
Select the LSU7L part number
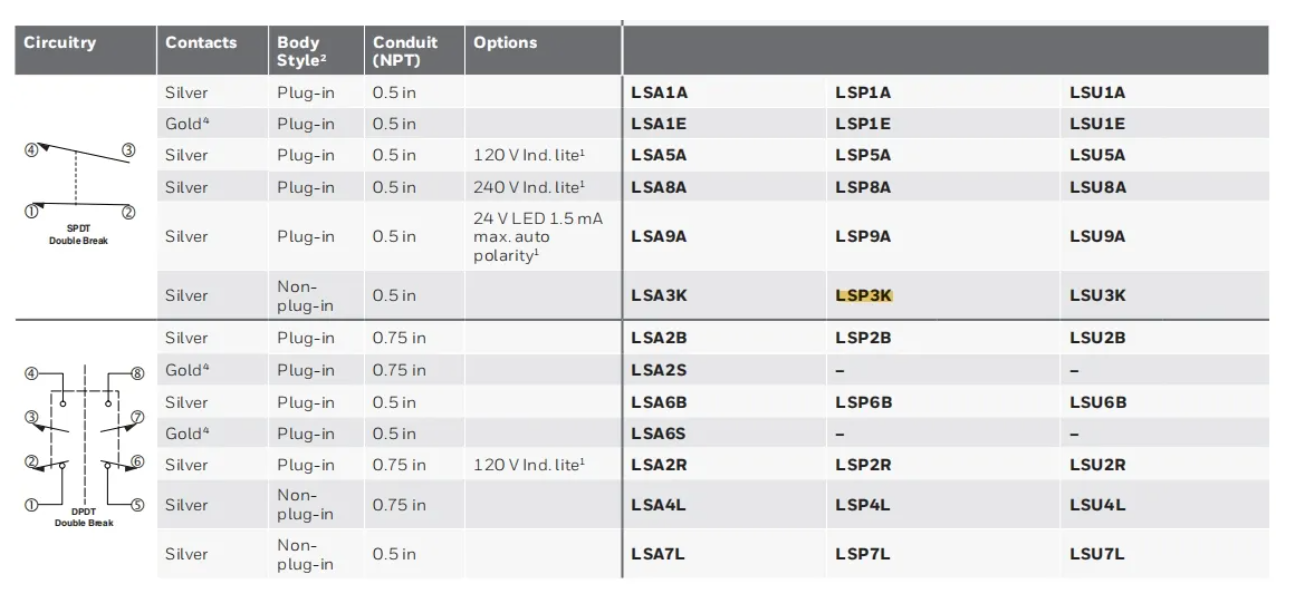pyautogui.click(x=1097, y=554)
